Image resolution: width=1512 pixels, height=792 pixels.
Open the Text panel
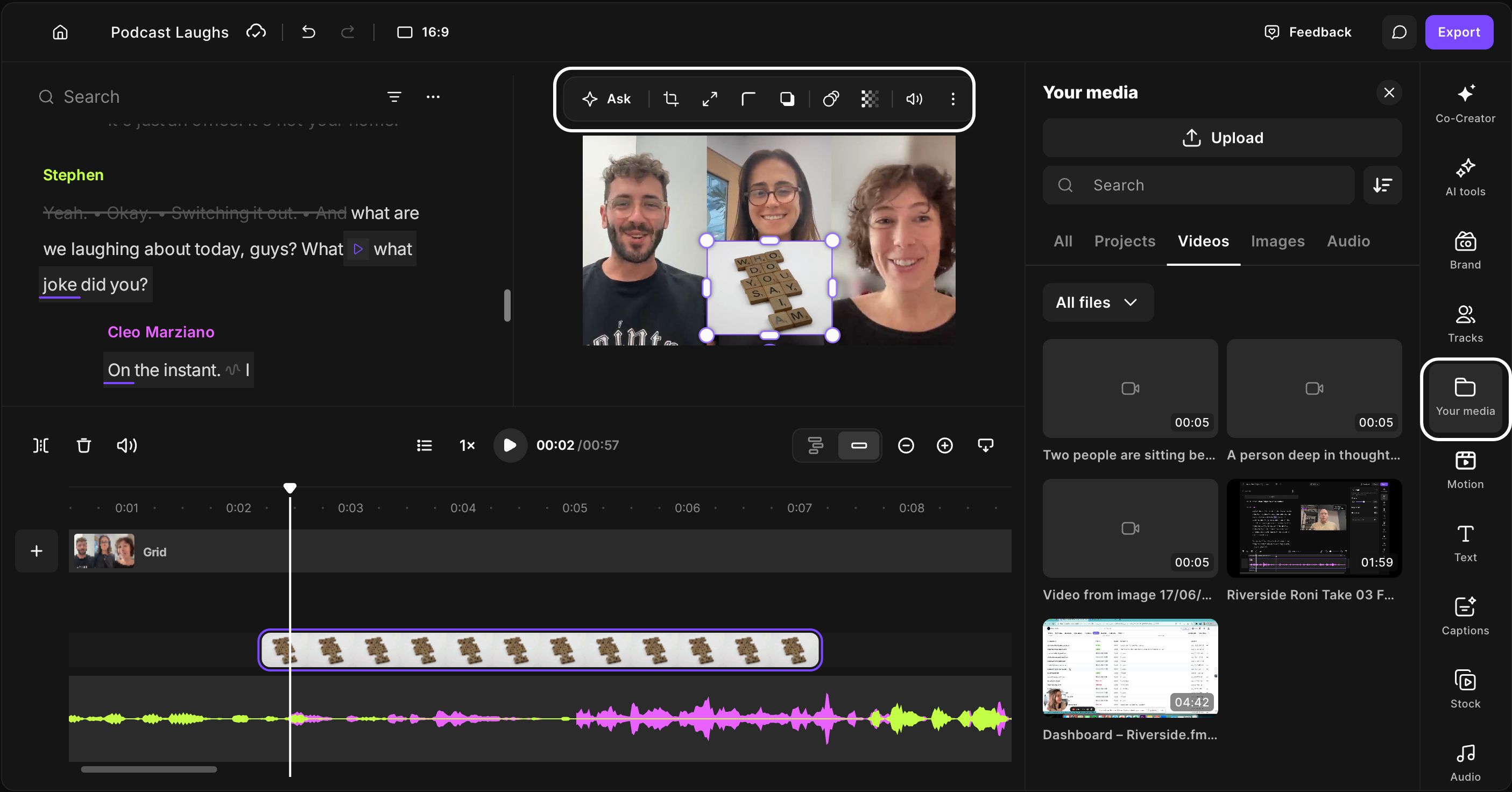coord(1465,543)
